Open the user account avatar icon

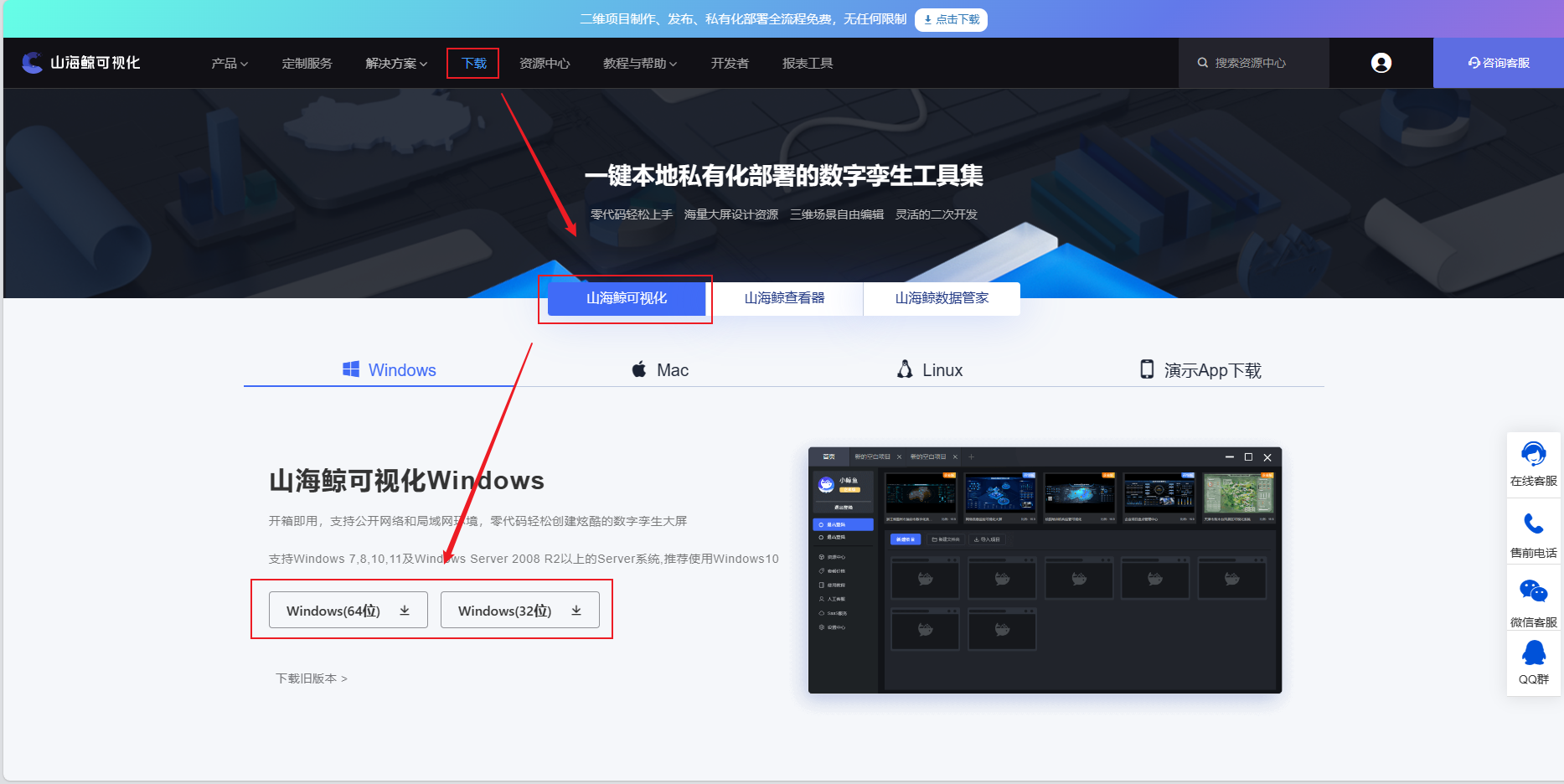pyautogui.click(x=1381, y=63)
